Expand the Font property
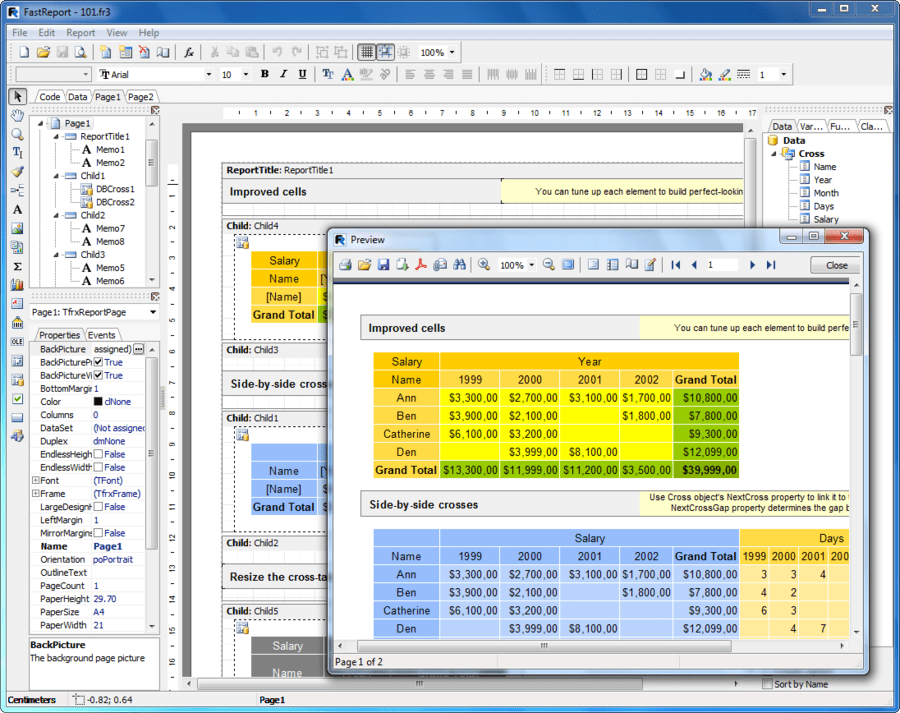 (x=35, y=480)
